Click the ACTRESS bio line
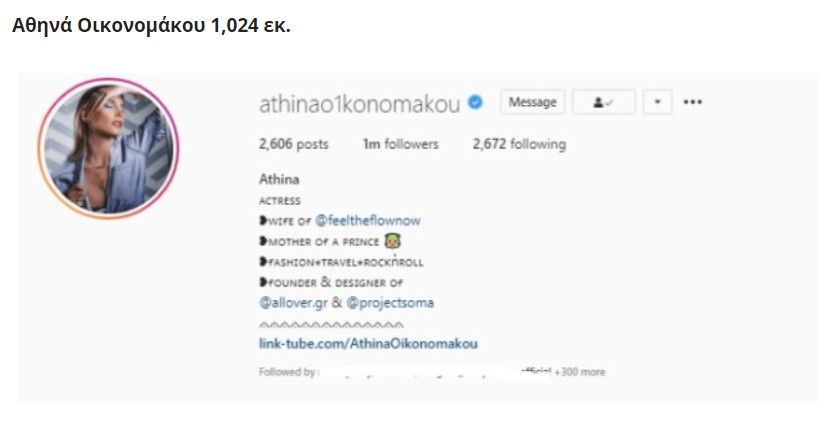This screenshot has height=430, width=832. 280,201
